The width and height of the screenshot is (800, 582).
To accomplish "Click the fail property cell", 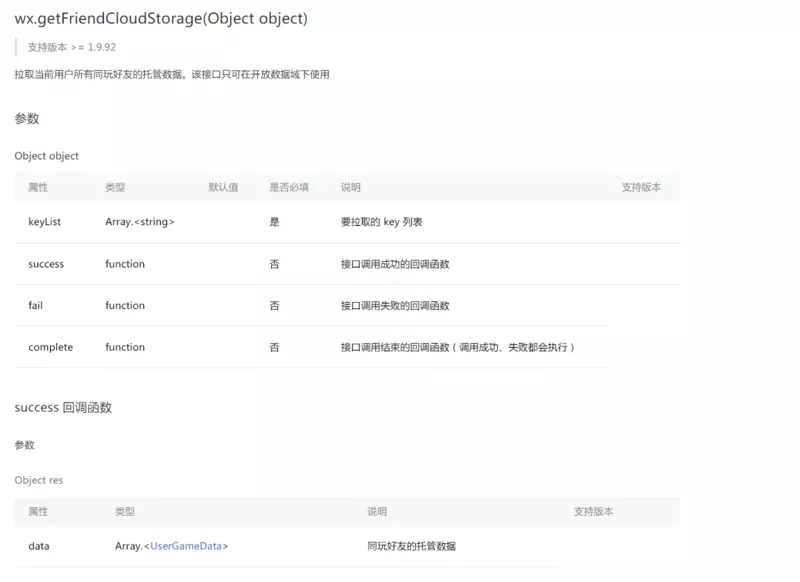I will pyautogui.click(x=35, y=305).
